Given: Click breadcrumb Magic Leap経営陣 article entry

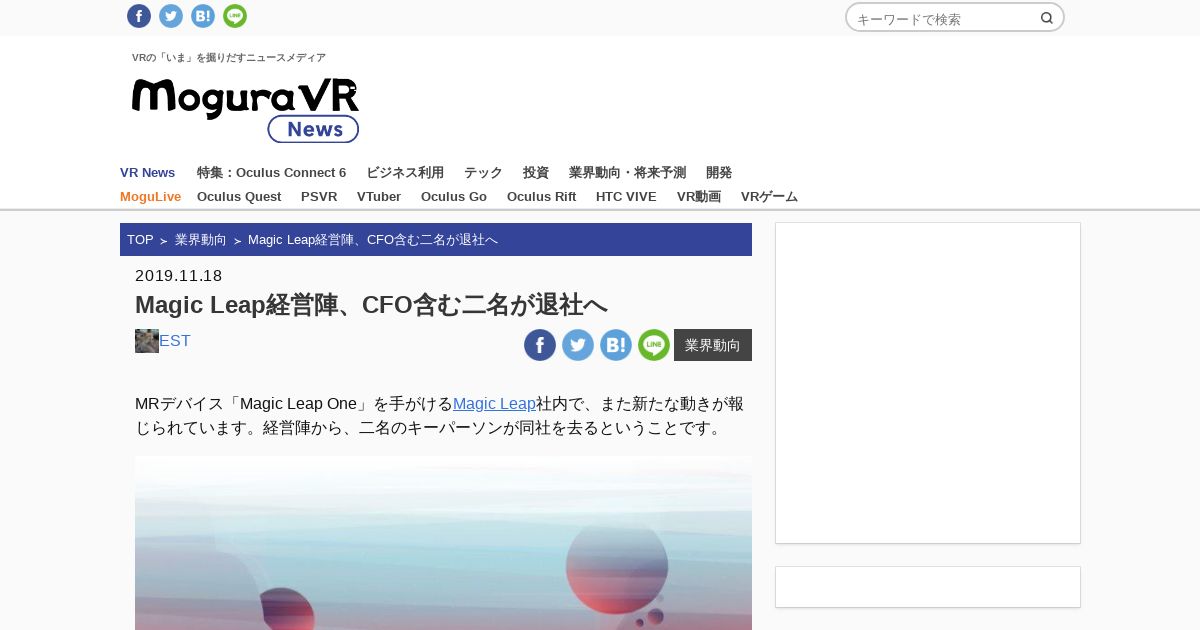Looking at the screenshot, I should pyautogui.click(x=373, y=240).
